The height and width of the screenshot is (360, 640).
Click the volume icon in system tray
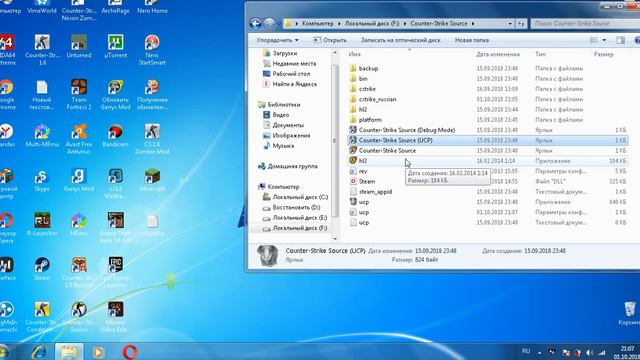click(589, 352)
